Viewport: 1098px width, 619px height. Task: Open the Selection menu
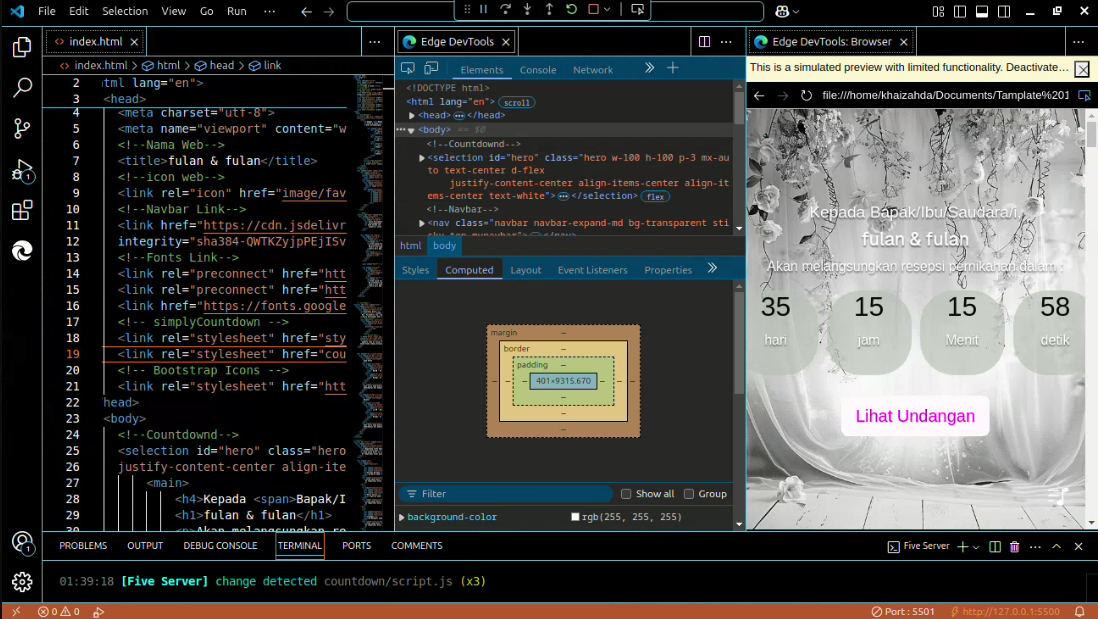click(125, 11)
